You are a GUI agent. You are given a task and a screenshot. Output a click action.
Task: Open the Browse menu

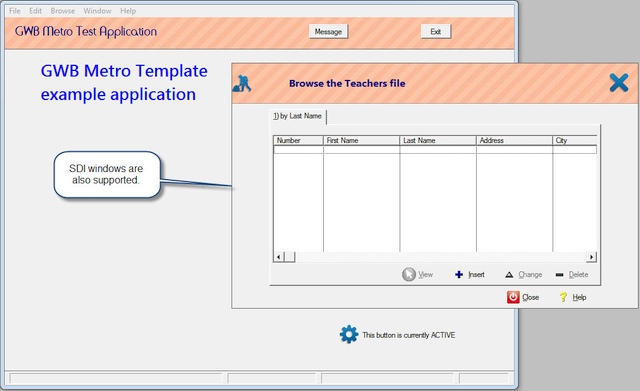[x=62, y=11]
